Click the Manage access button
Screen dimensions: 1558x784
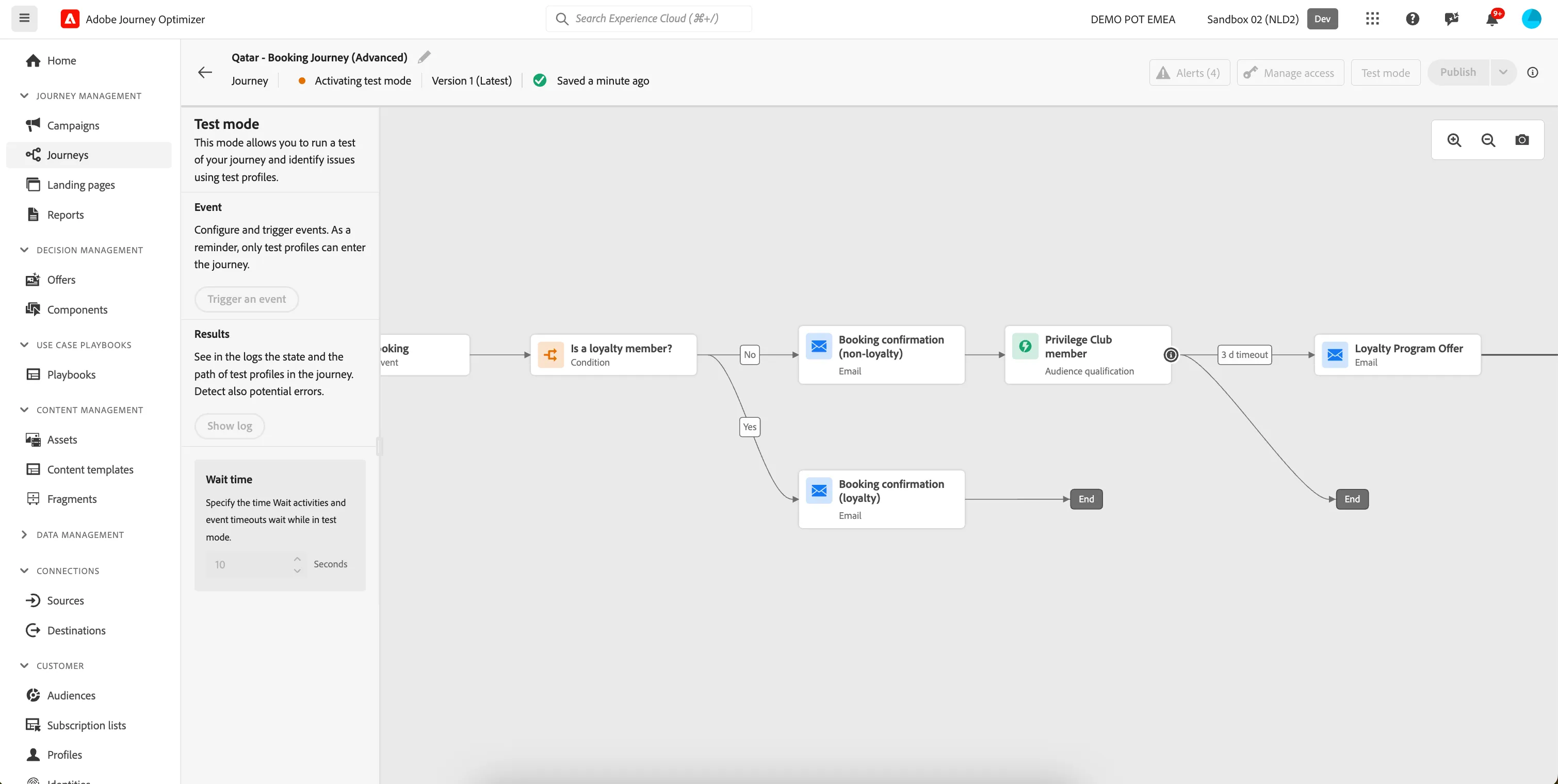coord(1290,73)
